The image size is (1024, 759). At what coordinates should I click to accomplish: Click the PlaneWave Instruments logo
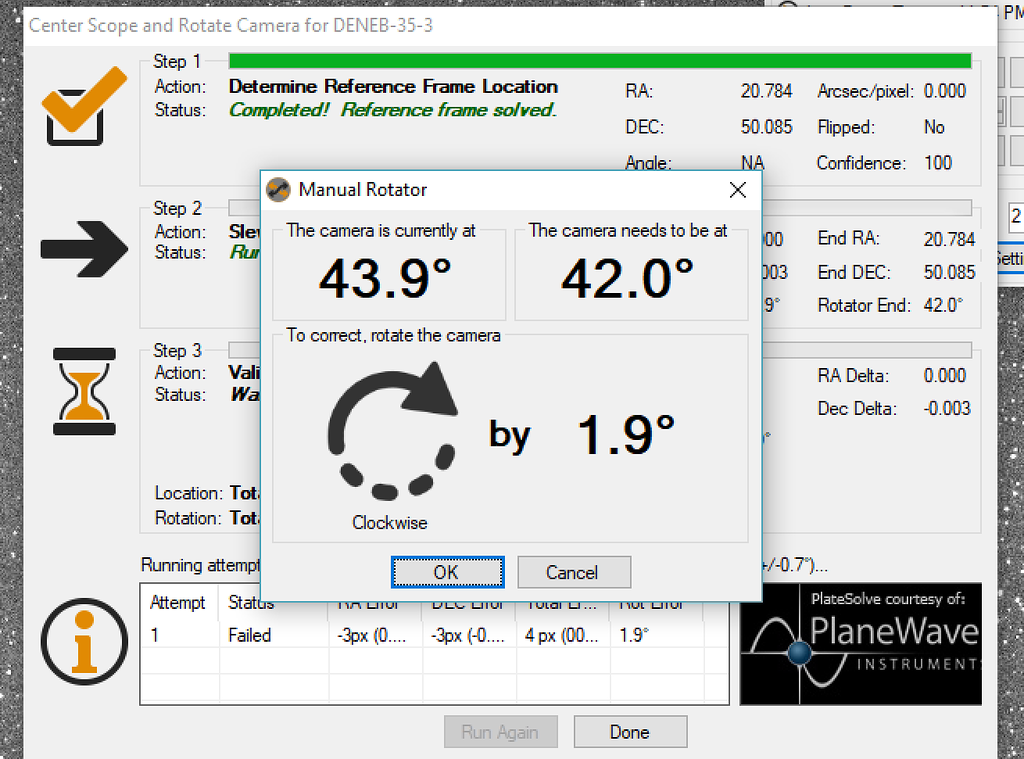tap(860, 643)
